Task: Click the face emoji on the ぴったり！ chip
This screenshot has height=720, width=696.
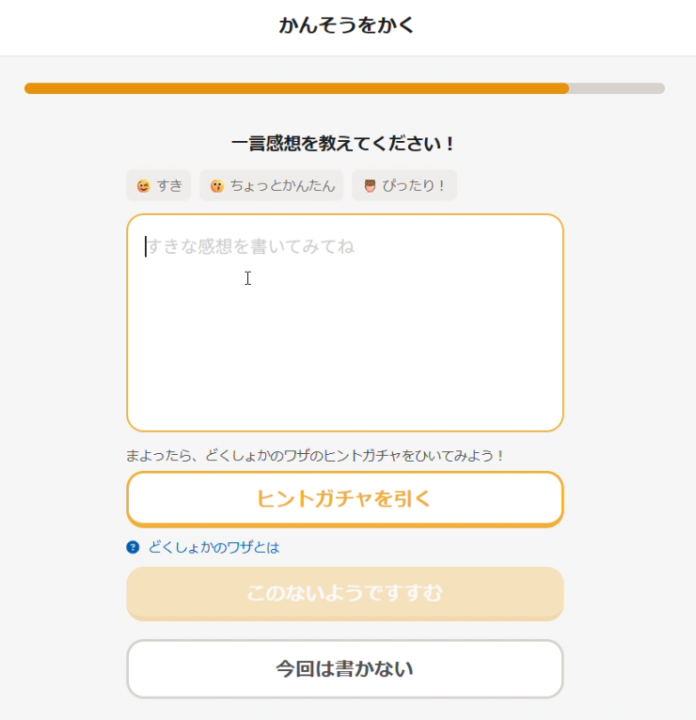Action: [370, 186]
